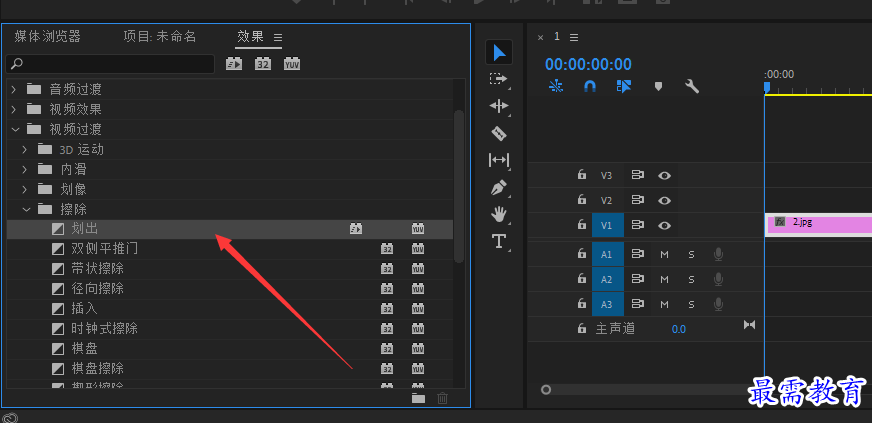Click the delete custom items trash icon
The image size is (872, 423).
(x=443, y=398)
